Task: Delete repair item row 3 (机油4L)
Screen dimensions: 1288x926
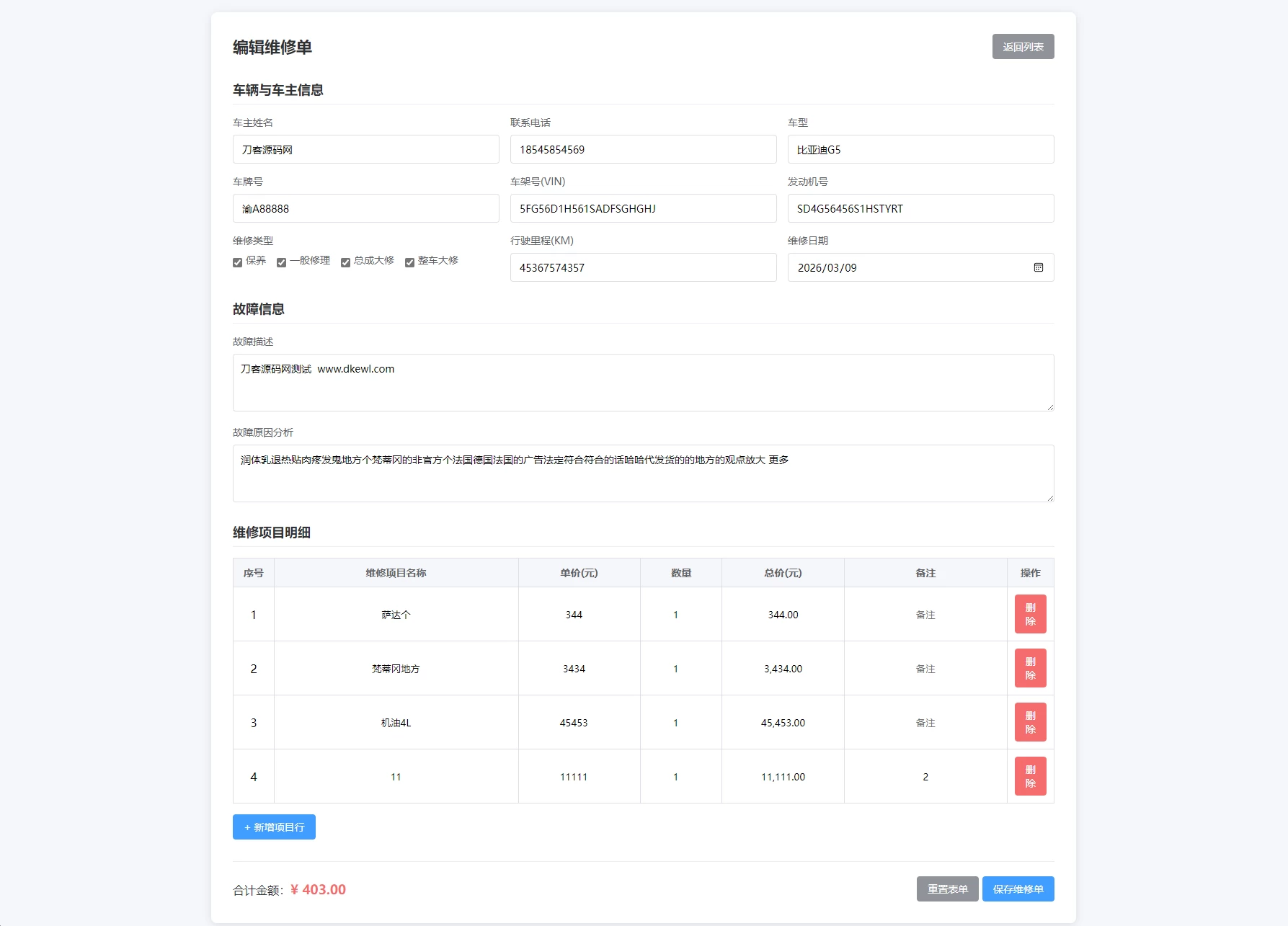Action: [x=1029, y=721]
